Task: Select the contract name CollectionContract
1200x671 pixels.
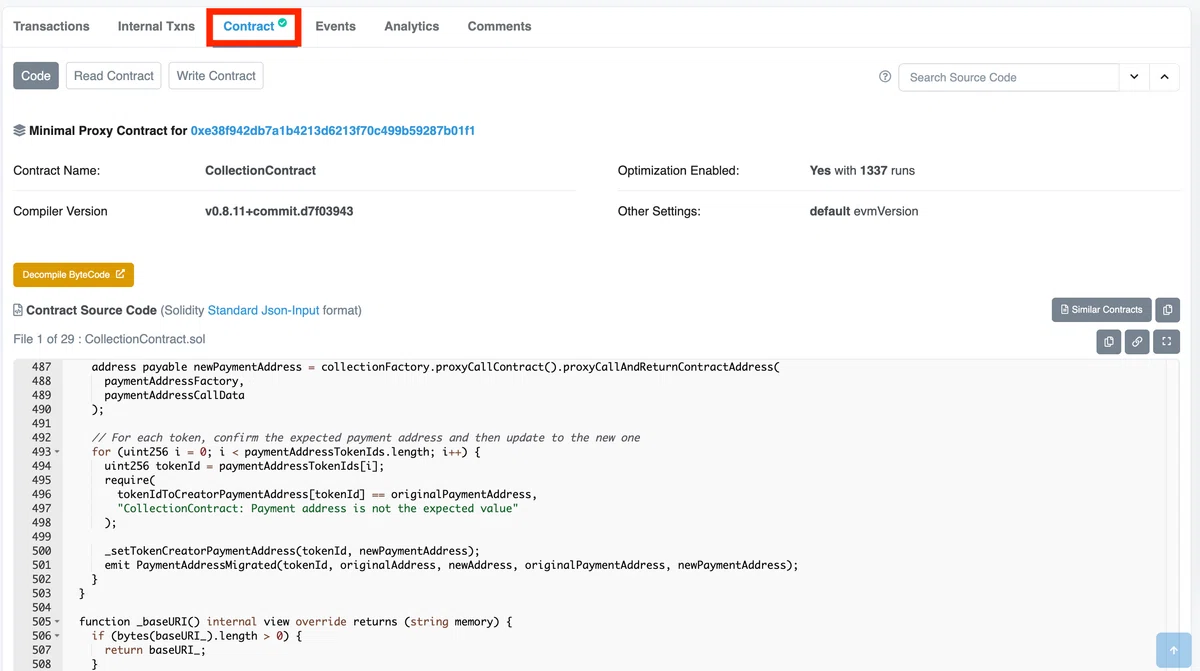Action: (x=261, y=171)
